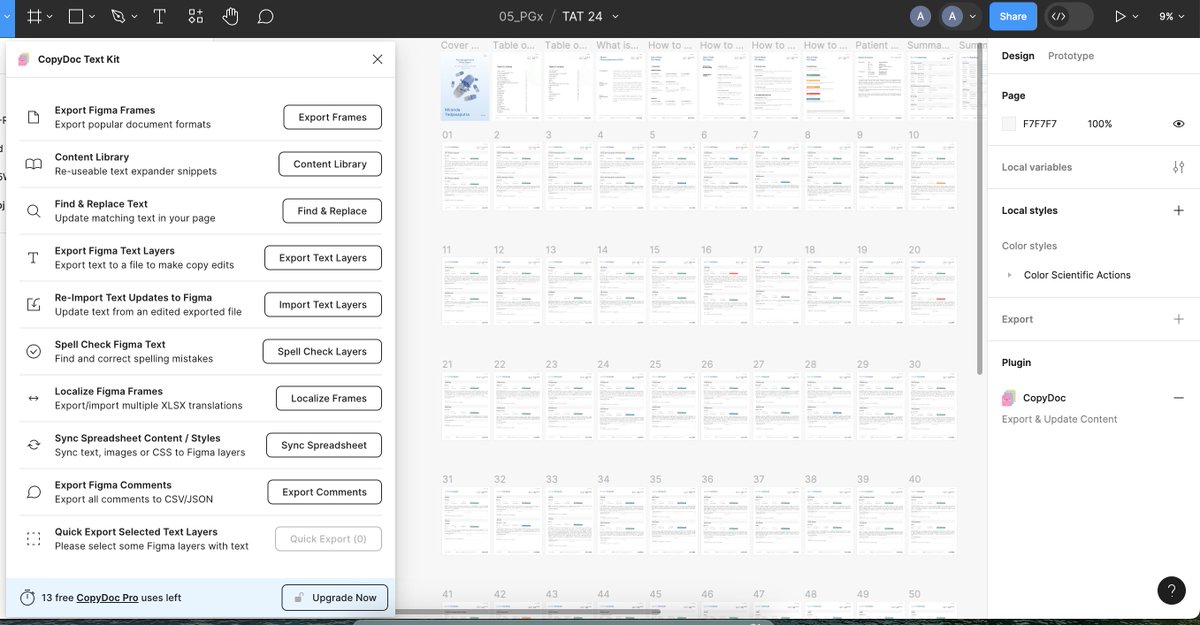
Task: Select the Comment tool
Action: point(265,17)
